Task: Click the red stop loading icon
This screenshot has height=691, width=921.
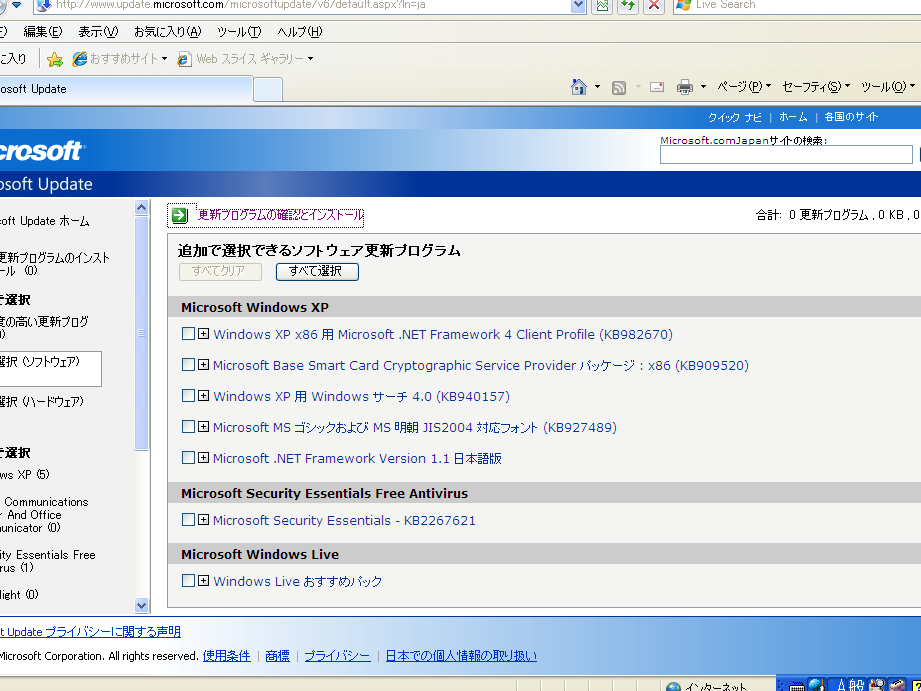Action: tap(654, 5)
